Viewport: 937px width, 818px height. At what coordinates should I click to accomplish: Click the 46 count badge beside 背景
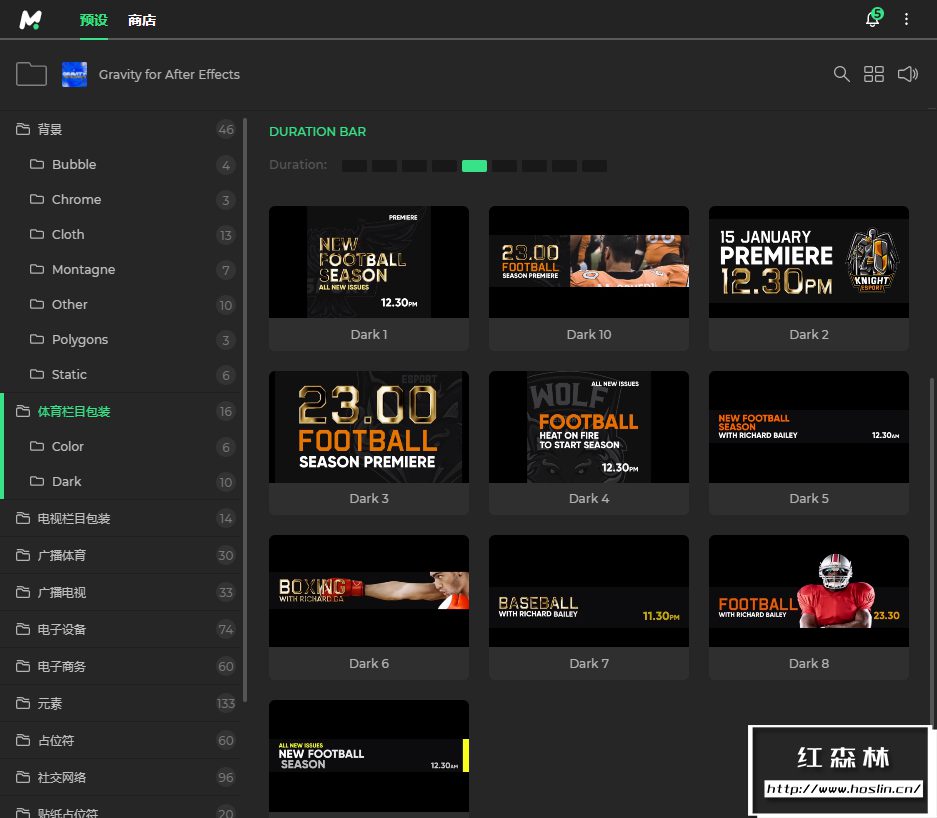point(226,129)
